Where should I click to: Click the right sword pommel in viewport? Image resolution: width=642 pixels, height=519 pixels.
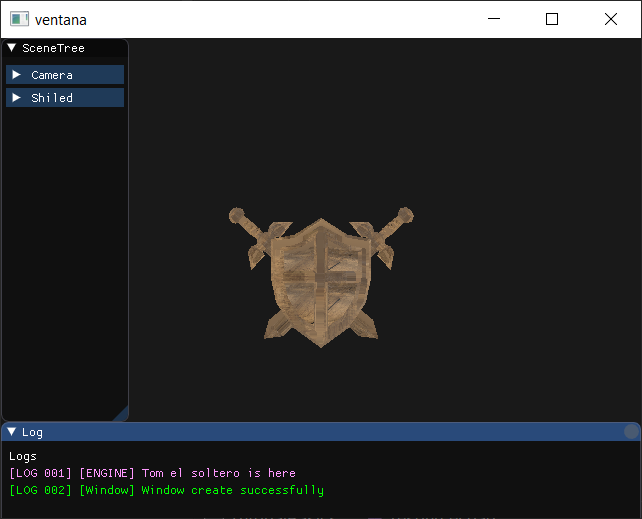[404, 215]
